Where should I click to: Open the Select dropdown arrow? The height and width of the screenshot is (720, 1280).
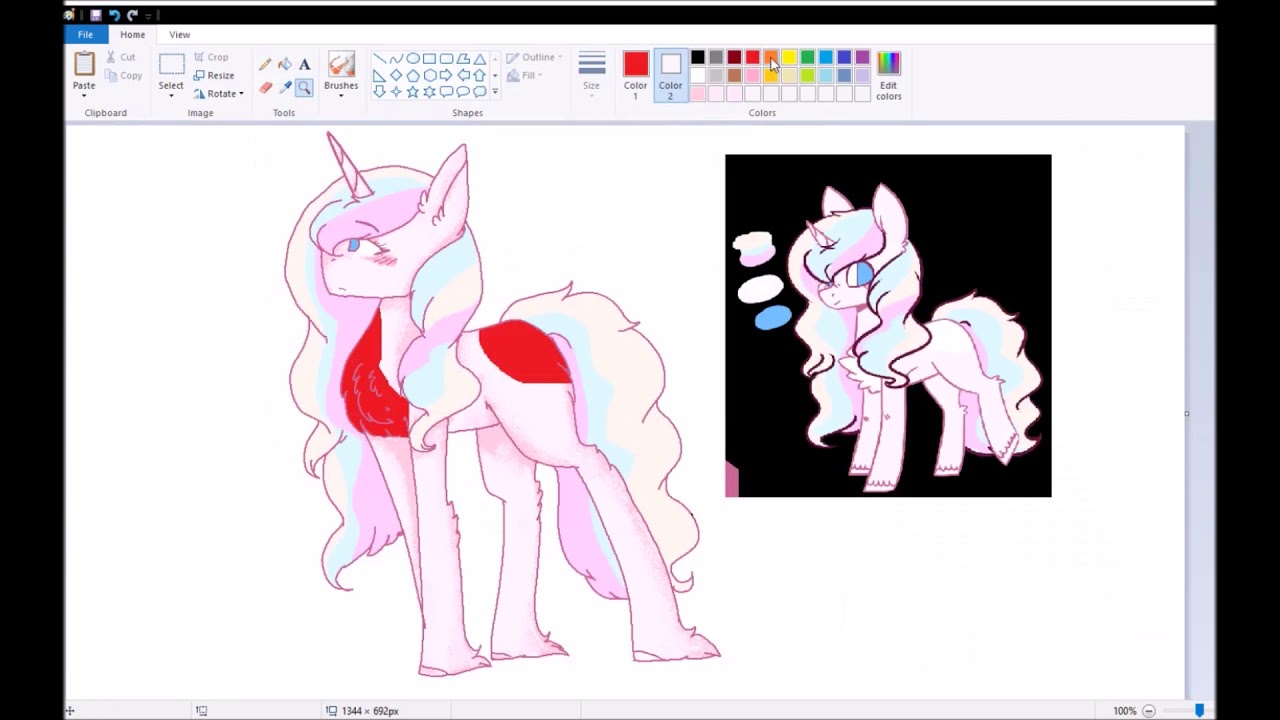pyautogui.click(x=171, y=95)
